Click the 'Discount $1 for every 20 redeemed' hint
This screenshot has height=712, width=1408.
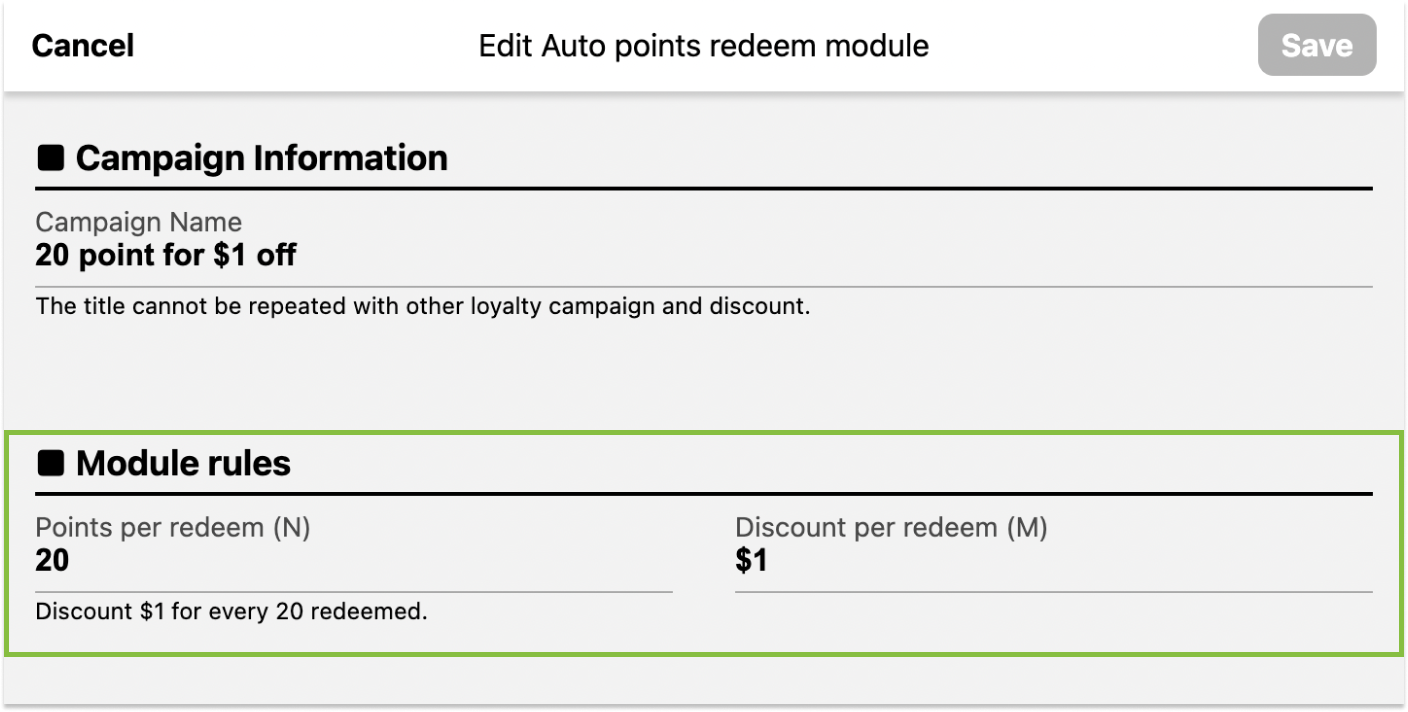click(231, 611)
